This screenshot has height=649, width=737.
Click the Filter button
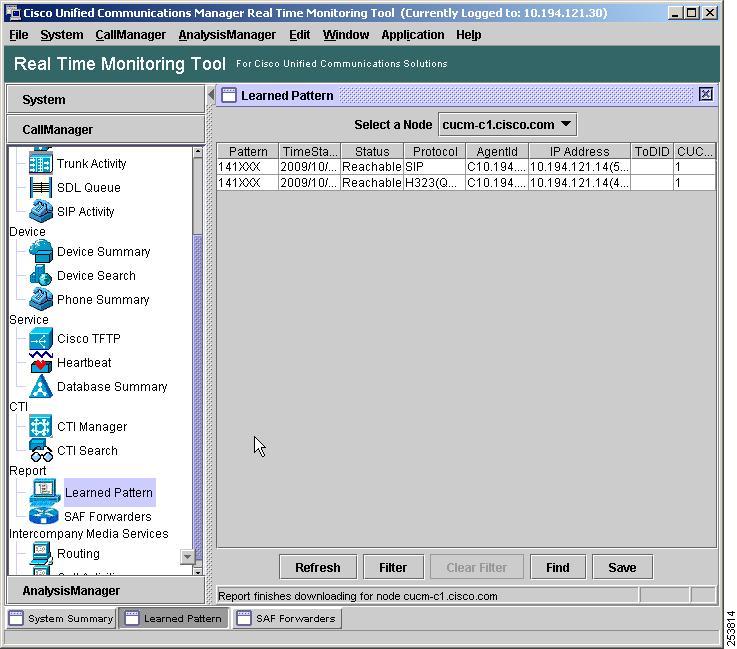393,567
